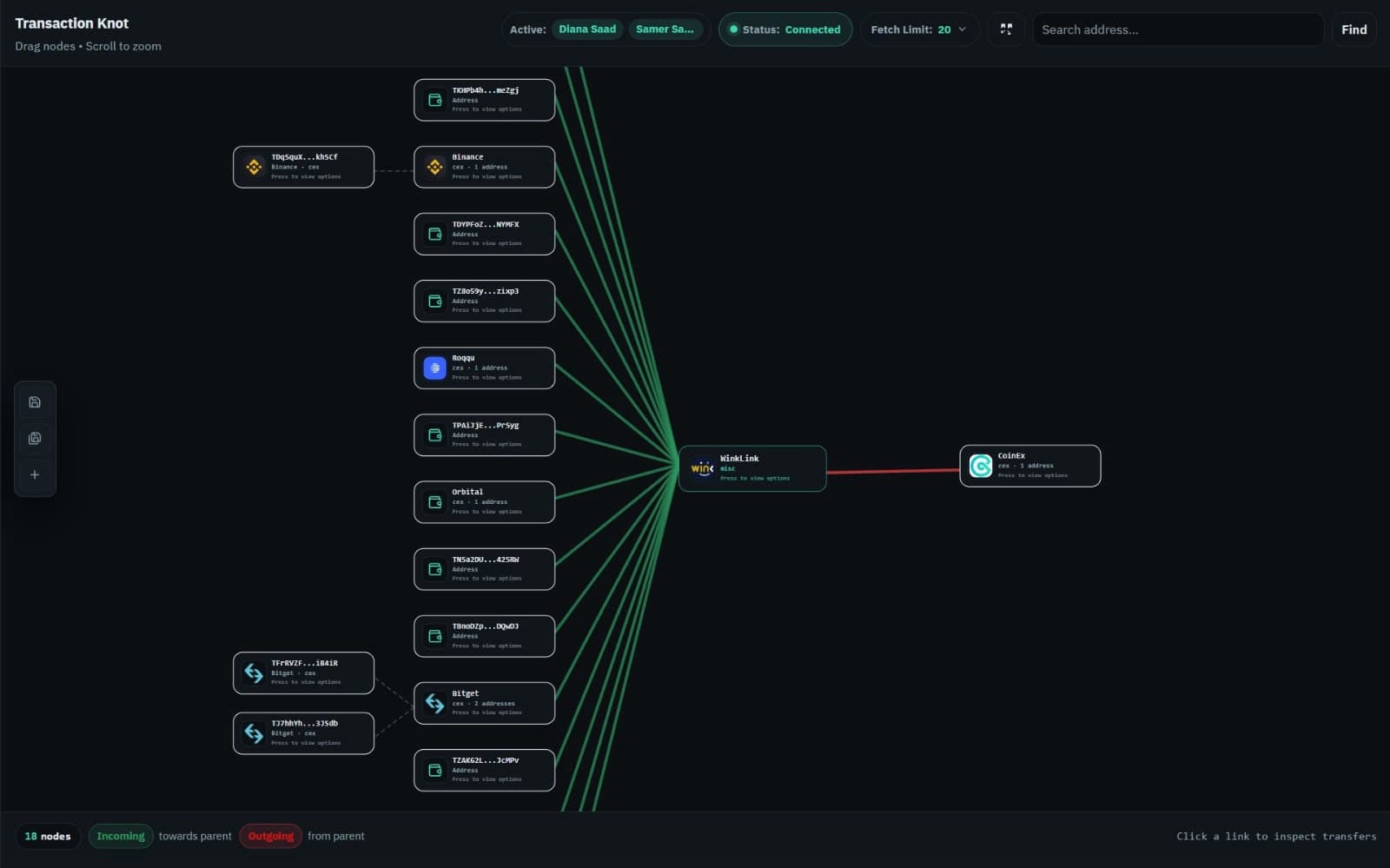Click the Bitget logo on the TJ7hhYh...3JSdb node

(255, 733)
